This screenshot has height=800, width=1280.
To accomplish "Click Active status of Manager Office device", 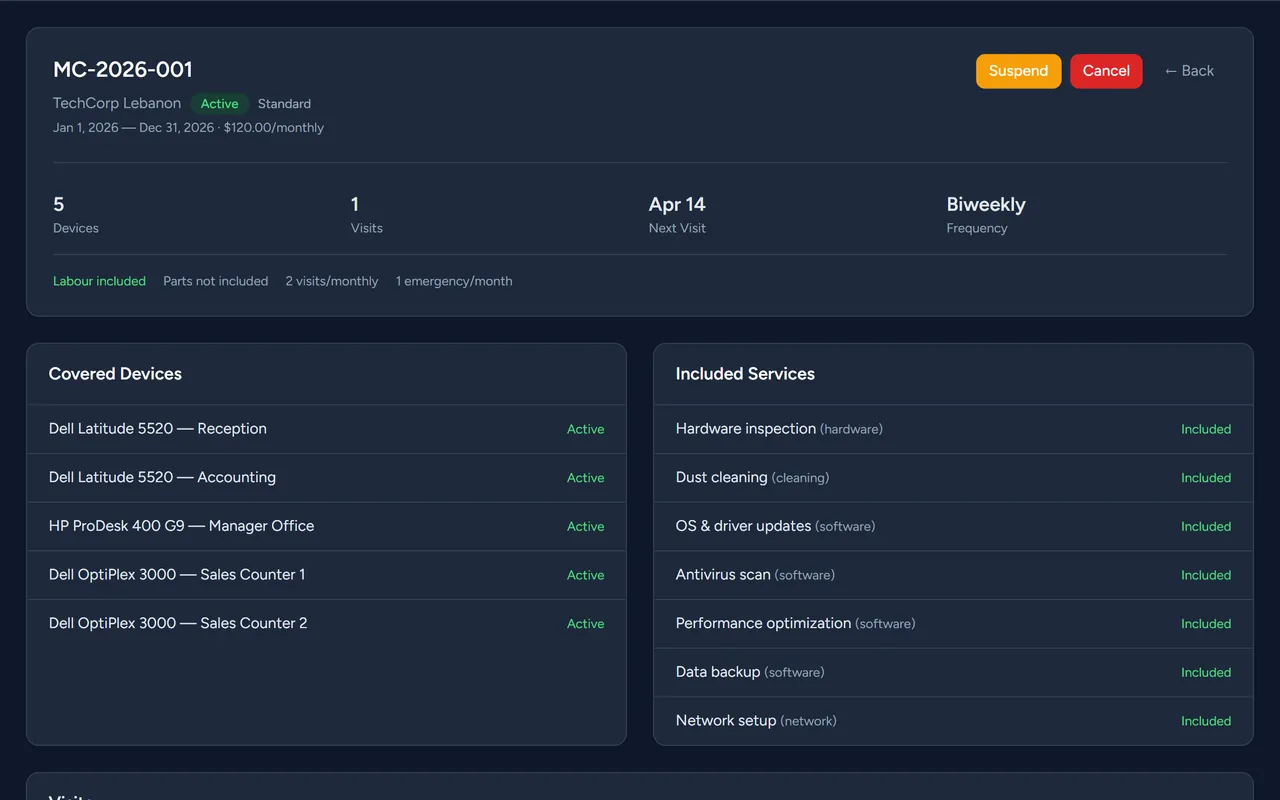I will (x=585, y=527).
